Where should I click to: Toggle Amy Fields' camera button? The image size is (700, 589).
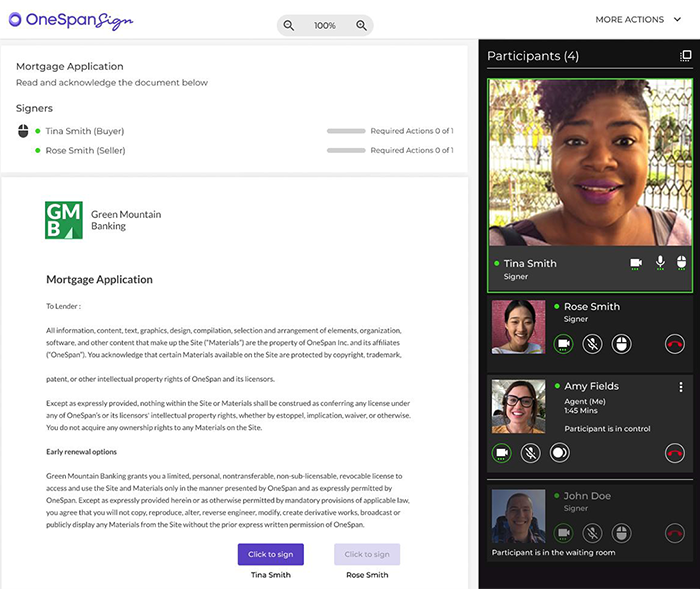coord(502,453)
